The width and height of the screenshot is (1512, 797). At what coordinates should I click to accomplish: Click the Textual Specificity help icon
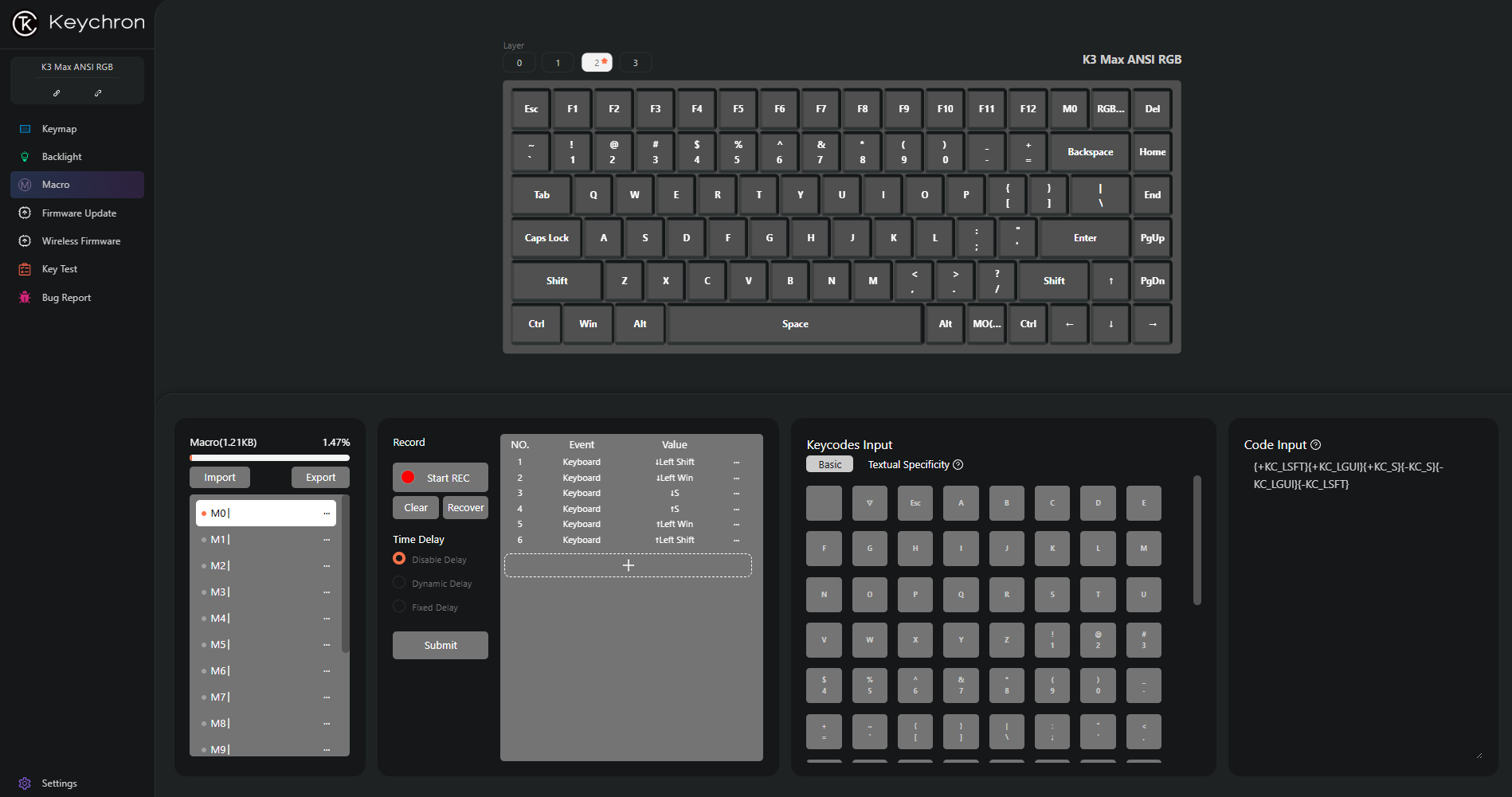pyautogui.click(x=958, y=465)
